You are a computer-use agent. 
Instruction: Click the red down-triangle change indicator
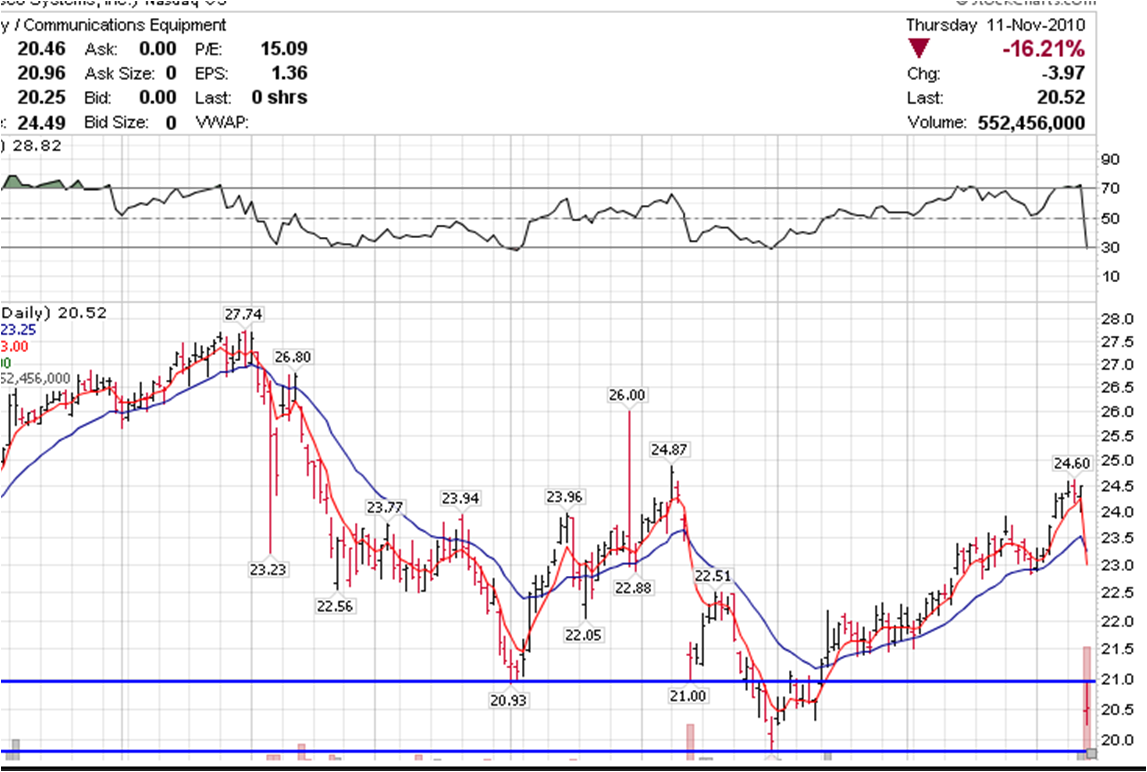click(918, 49)
